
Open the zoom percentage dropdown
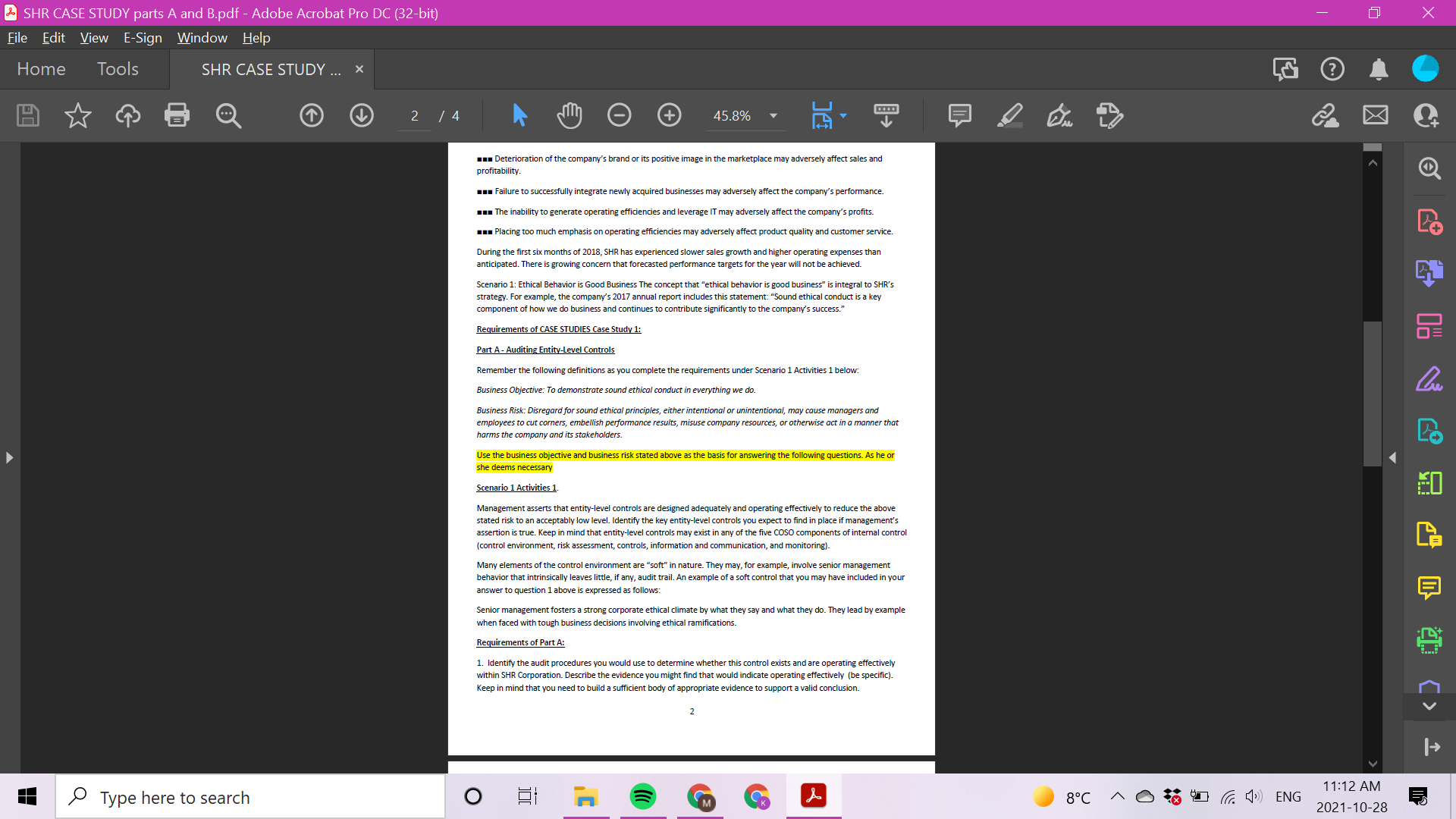point(773,115)
